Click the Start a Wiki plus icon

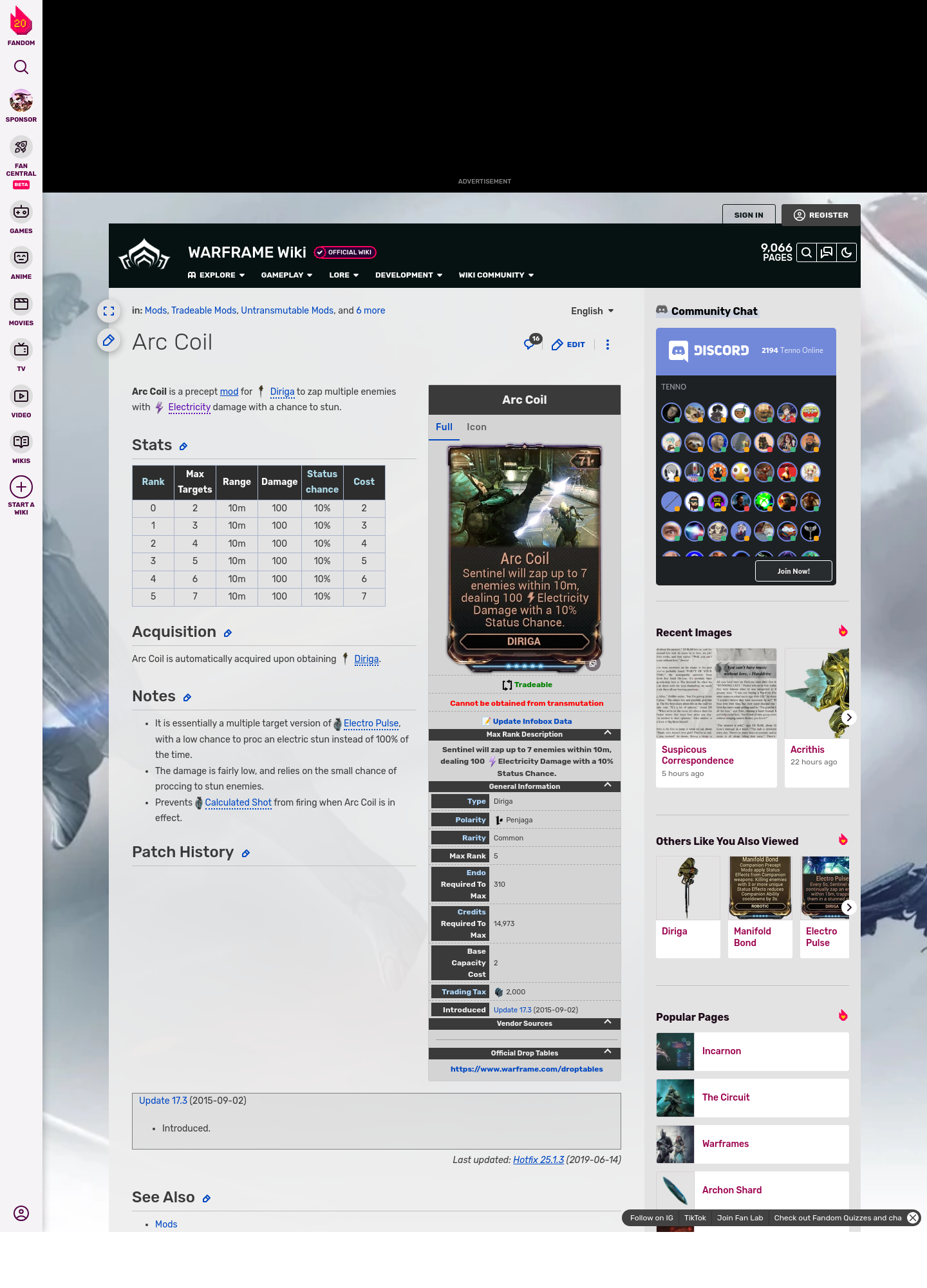pos(21,487)
